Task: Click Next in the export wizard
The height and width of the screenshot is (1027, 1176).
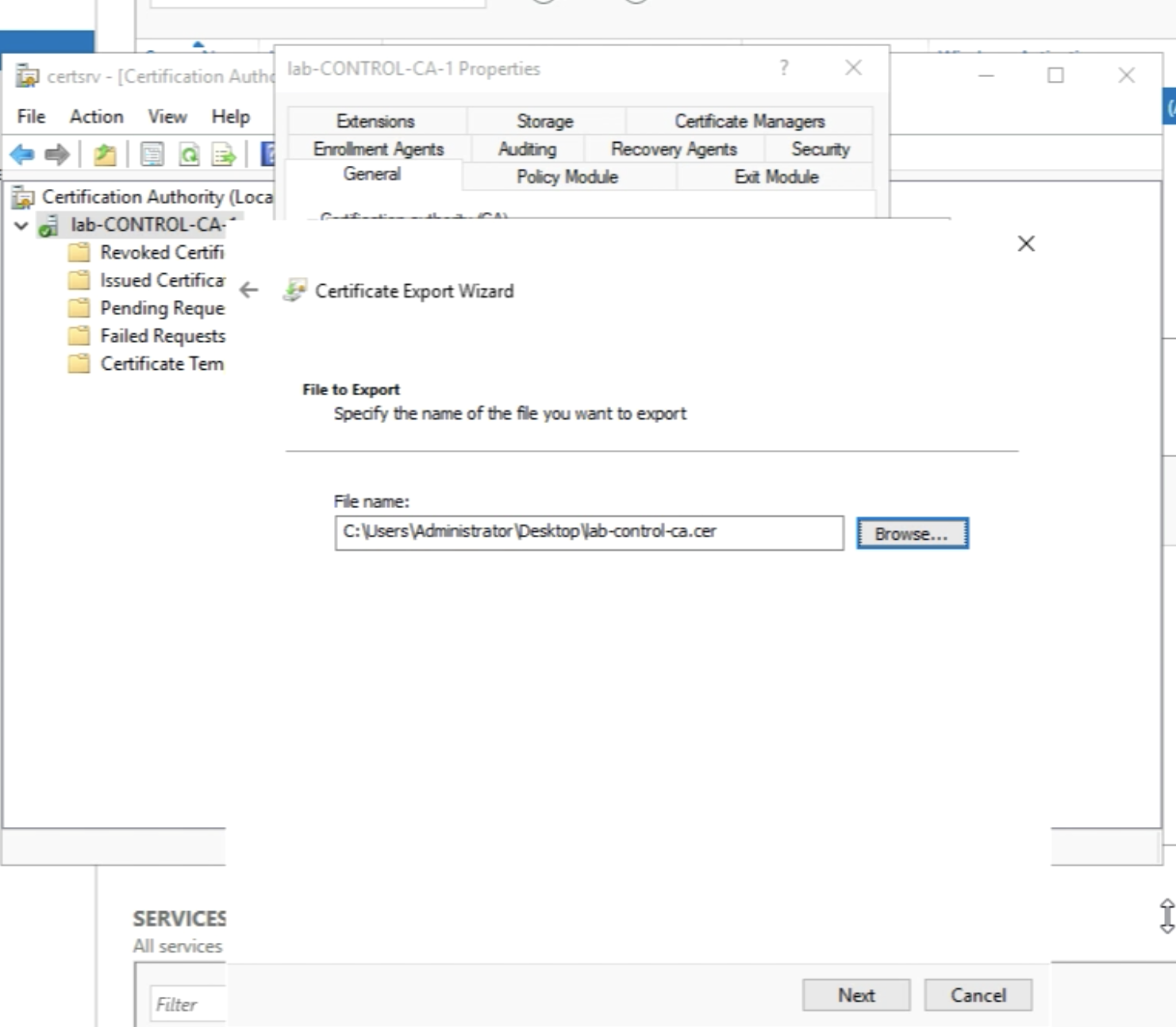Action: tap(856, 995)
